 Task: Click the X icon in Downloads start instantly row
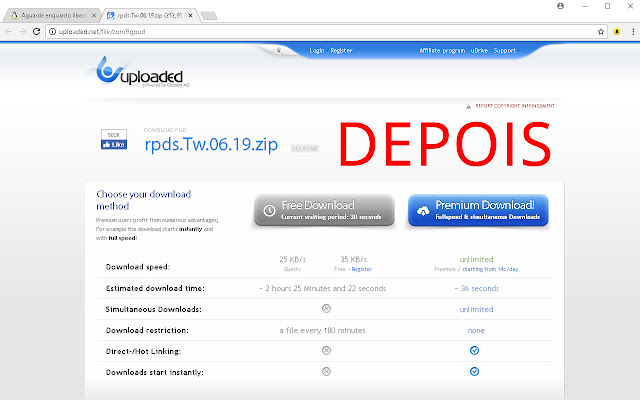(x=326, y=371)
